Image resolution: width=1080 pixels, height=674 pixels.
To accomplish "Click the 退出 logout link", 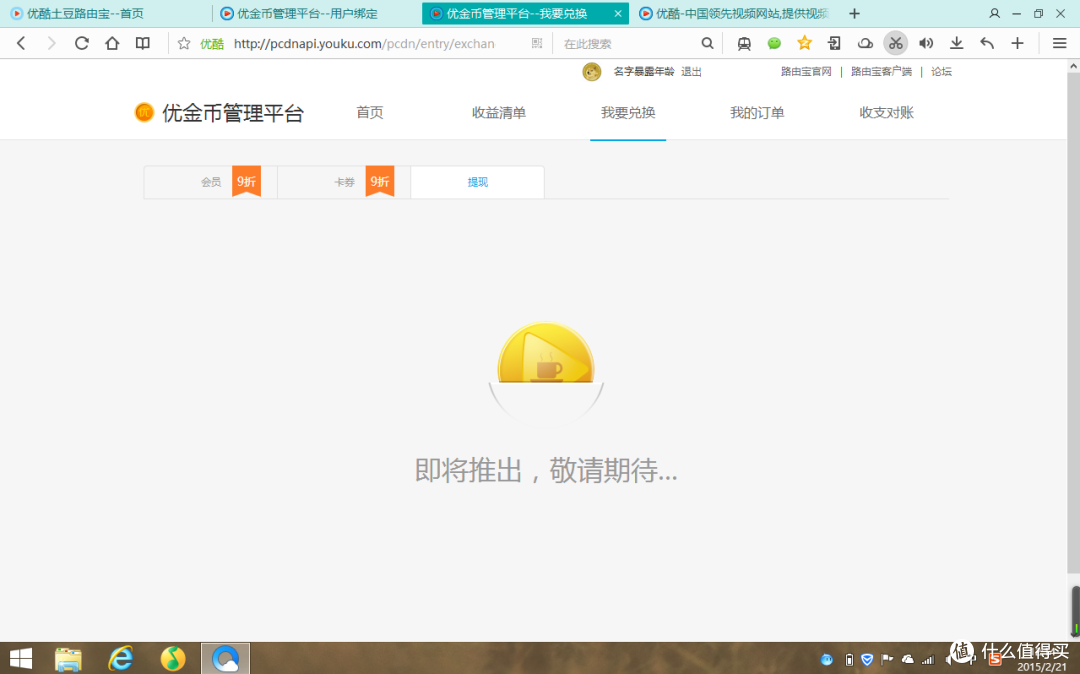I will 691,72.
